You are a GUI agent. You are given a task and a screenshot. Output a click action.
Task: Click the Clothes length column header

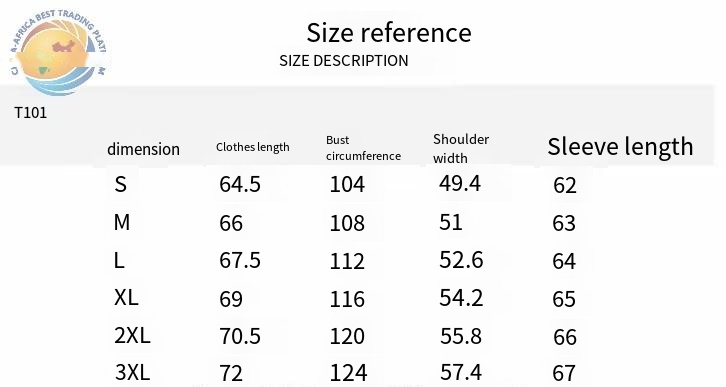point(253,147)
